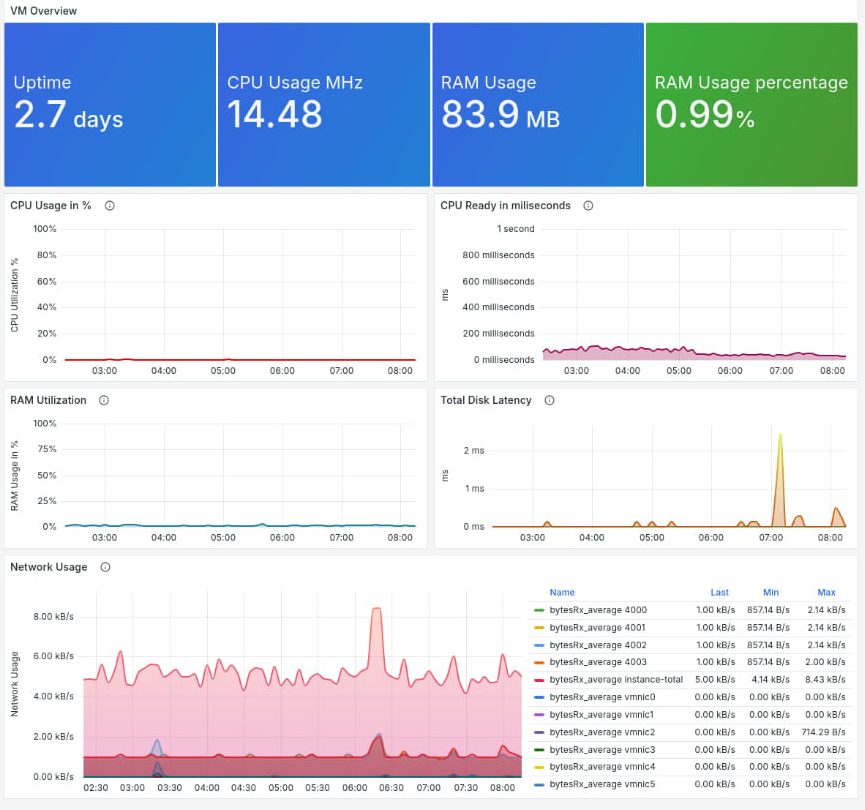Open the Total Disk Latency panel title menu
This screenshot has height=810, width=865.
point(486,400)
